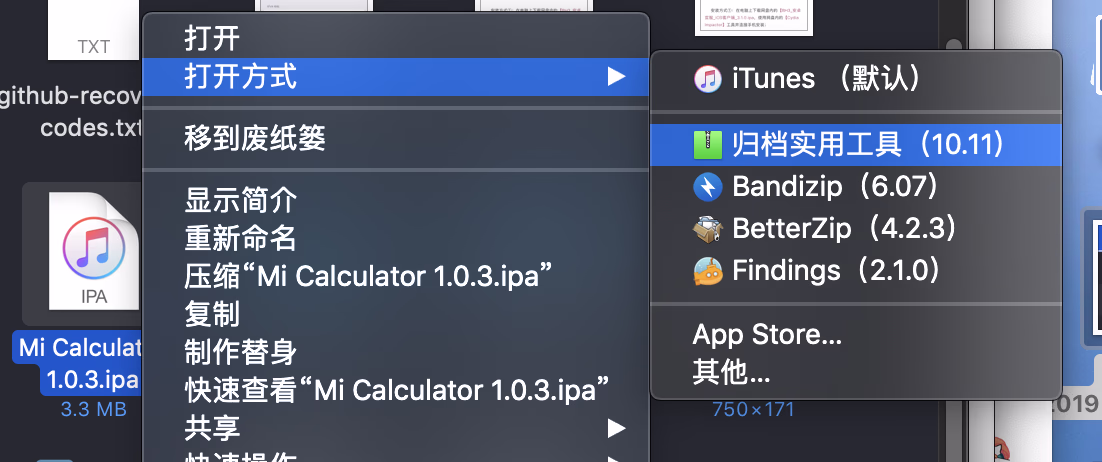Viewport: 1102px width, 462px height.
Task: Click the blue Bandizip lightning icon
Action: pyautogui.click(x=707, y=187)
